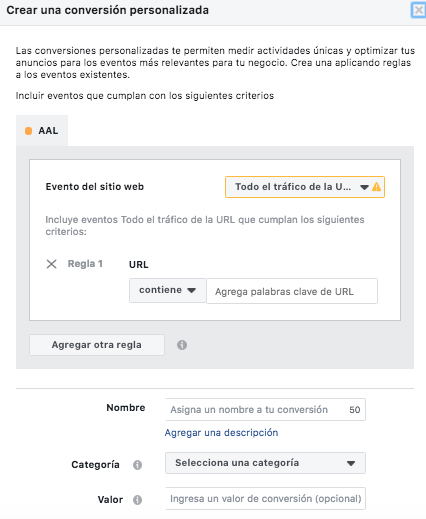Image resolution: width=426 pixels, height=519 pixels.
Task: Open the contiene condition dropdown
Action: [x=168, y=290]
